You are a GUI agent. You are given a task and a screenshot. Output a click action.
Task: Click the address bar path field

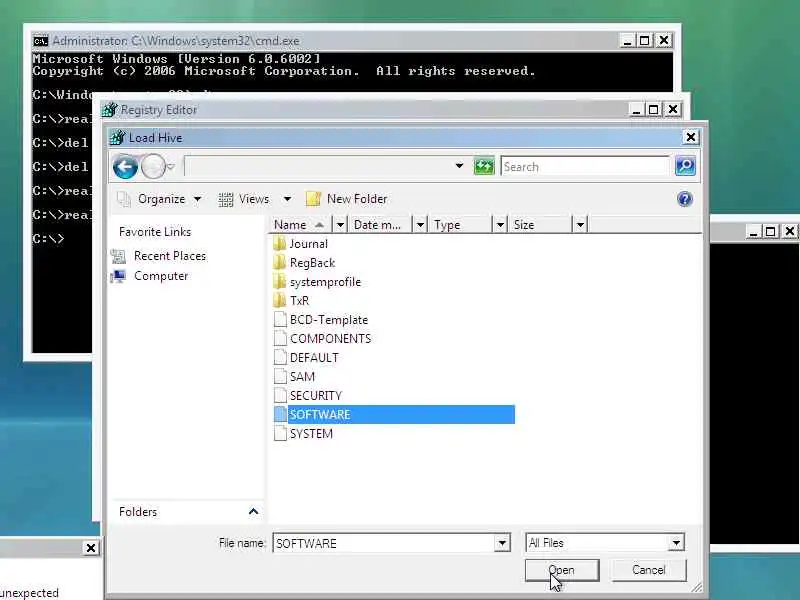click(318, 166)
